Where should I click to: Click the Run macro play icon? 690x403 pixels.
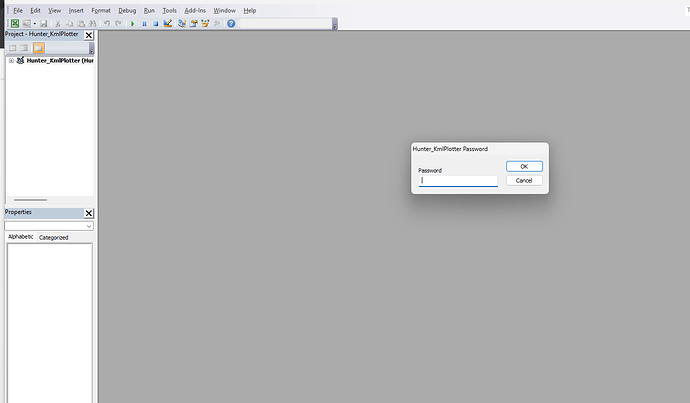click(132, 23)
